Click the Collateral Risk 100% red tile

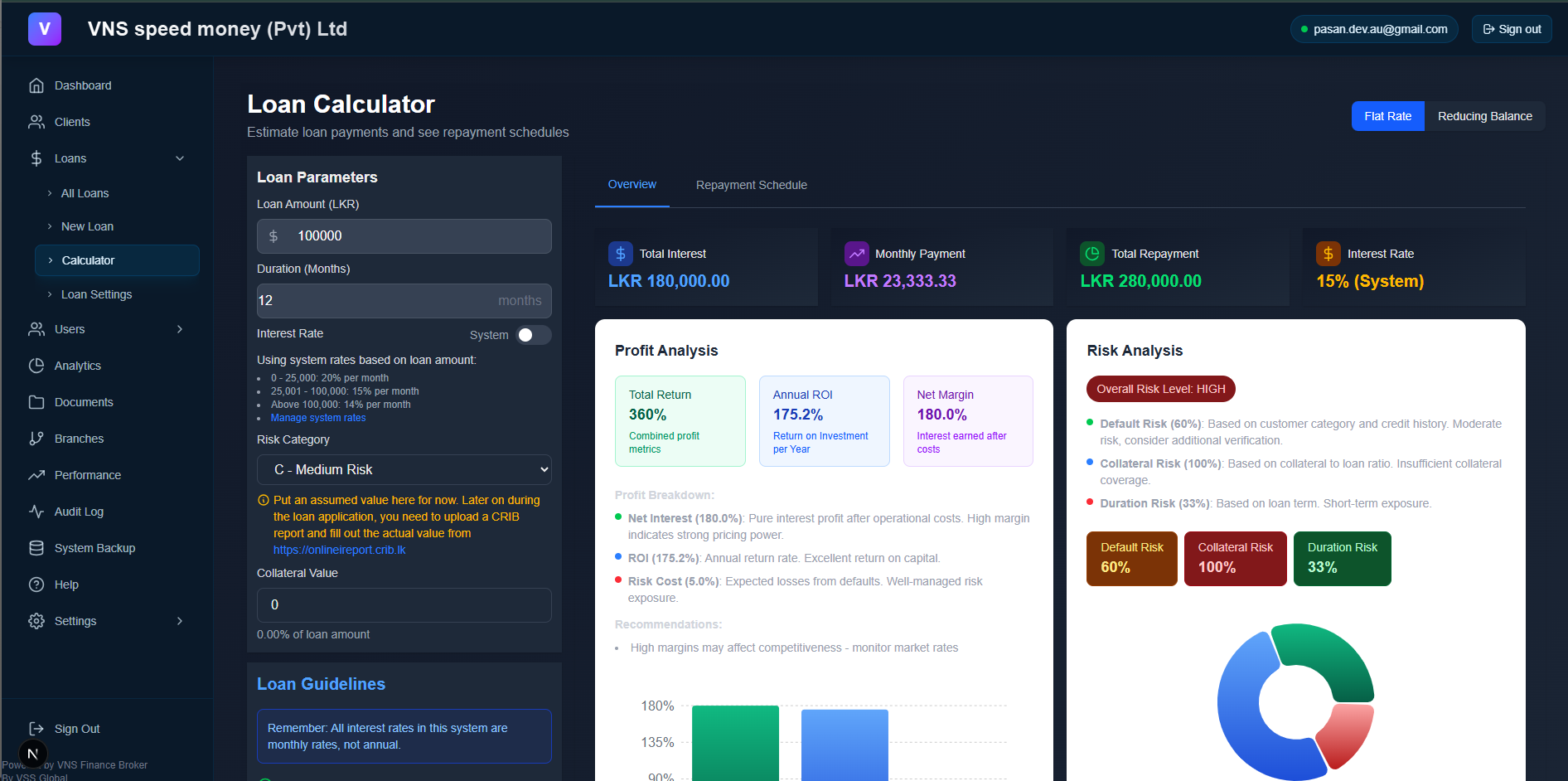[x=1236, y=559]
